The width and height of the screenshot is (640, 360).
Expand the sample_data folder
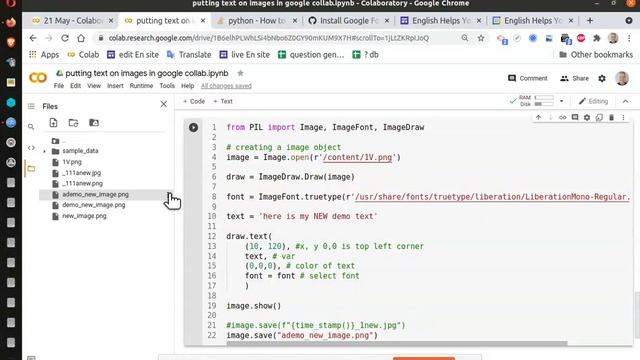44,151
